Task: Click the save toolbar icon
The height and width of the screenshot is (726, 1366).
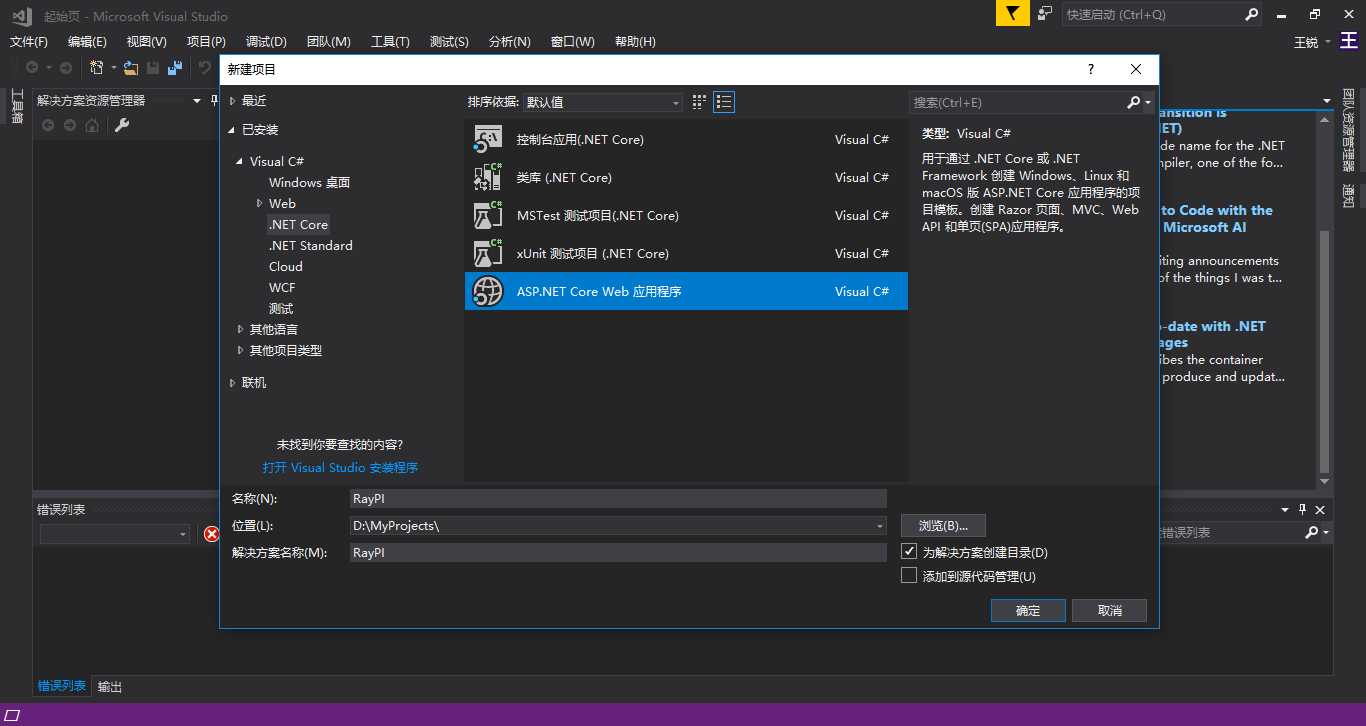Action: [154, 68]
